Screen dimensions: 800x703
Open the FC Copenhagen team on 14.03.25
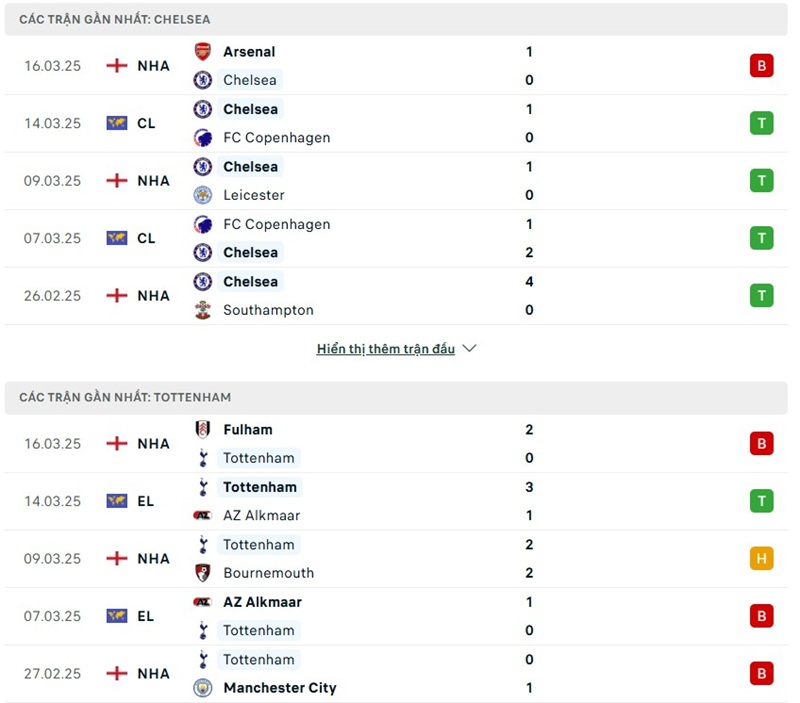pos(276,138)
